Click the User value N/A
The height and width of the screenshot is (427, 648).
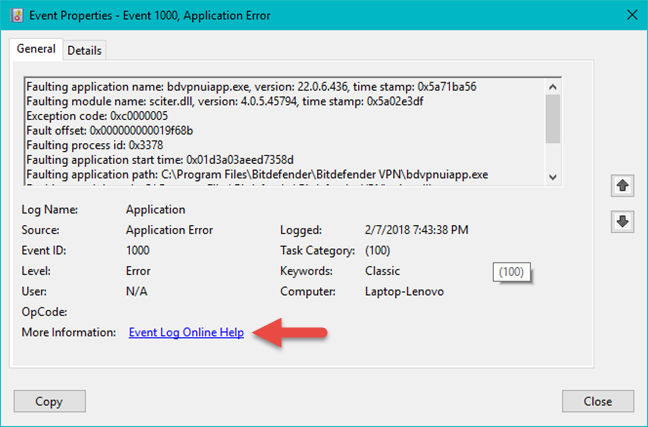[136, 291]
